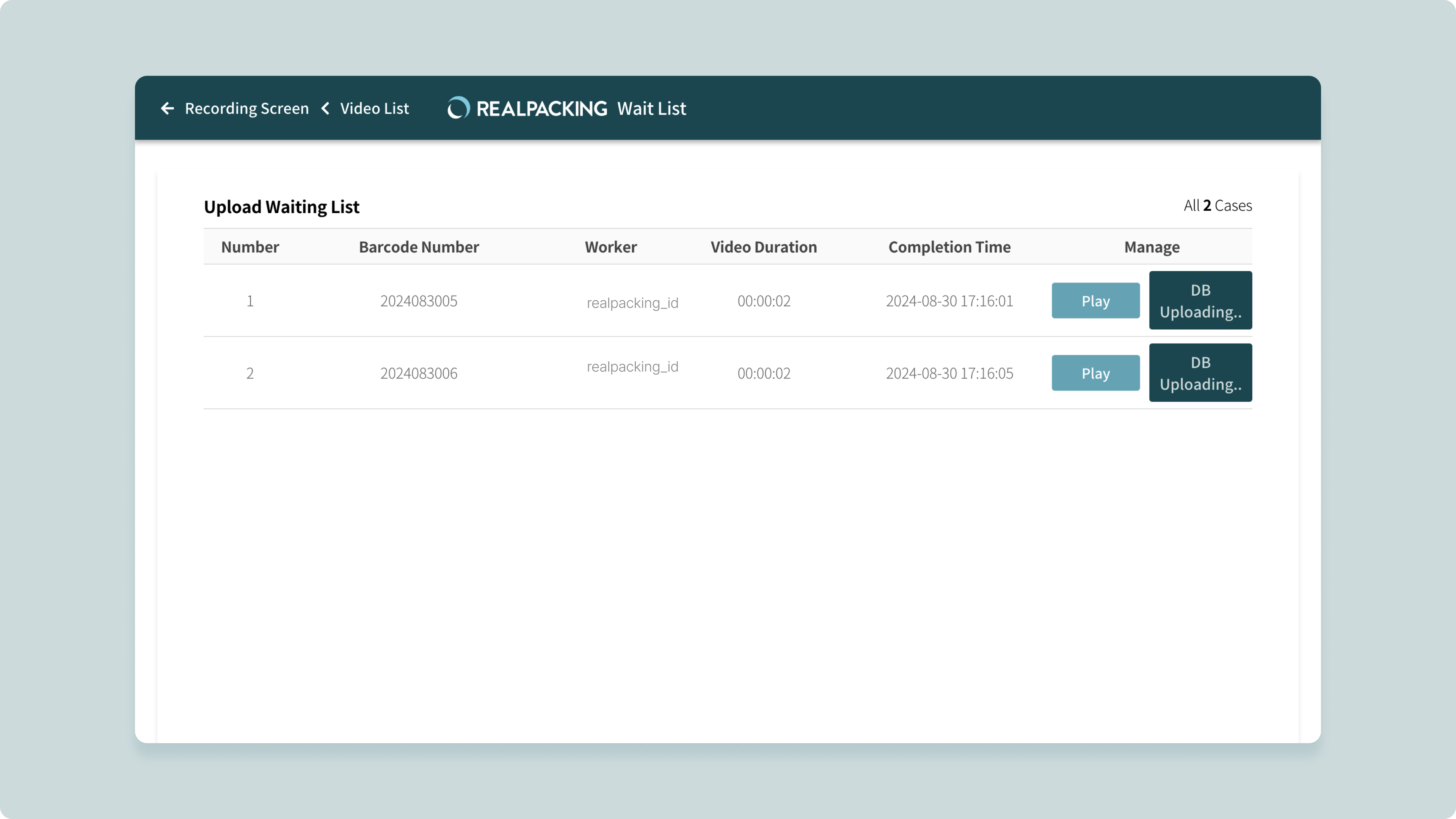Click the Video List chevron icon

pos(326,108)
